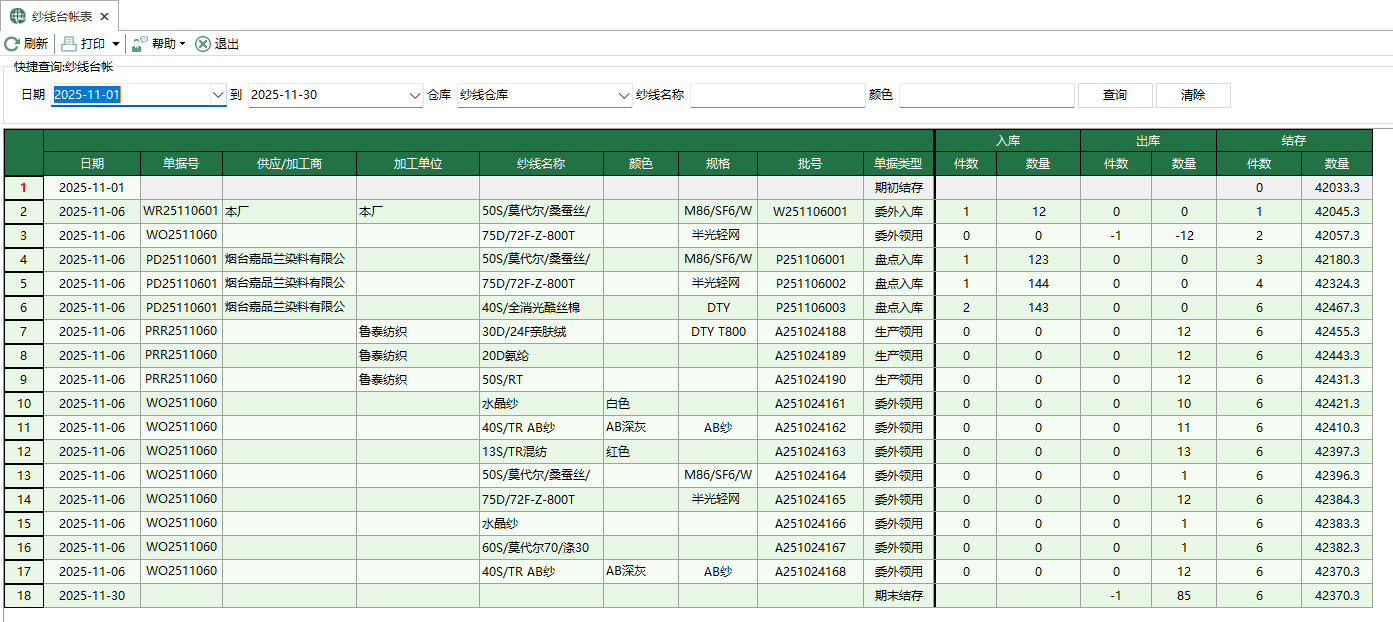
Task: Click the 单据号 column header
Action: pos(181,164)
